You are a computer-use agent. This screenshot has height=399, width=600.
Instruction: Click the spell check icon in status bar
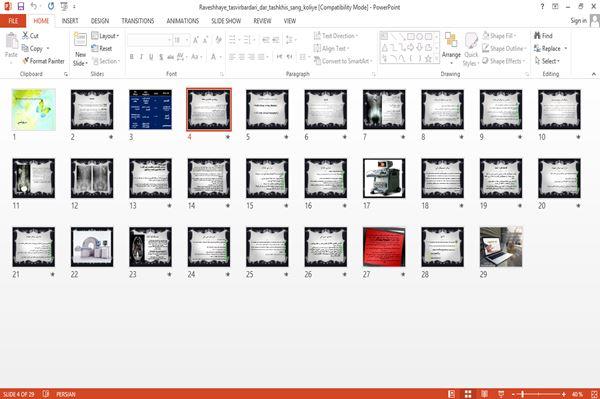tap(46, 394)
